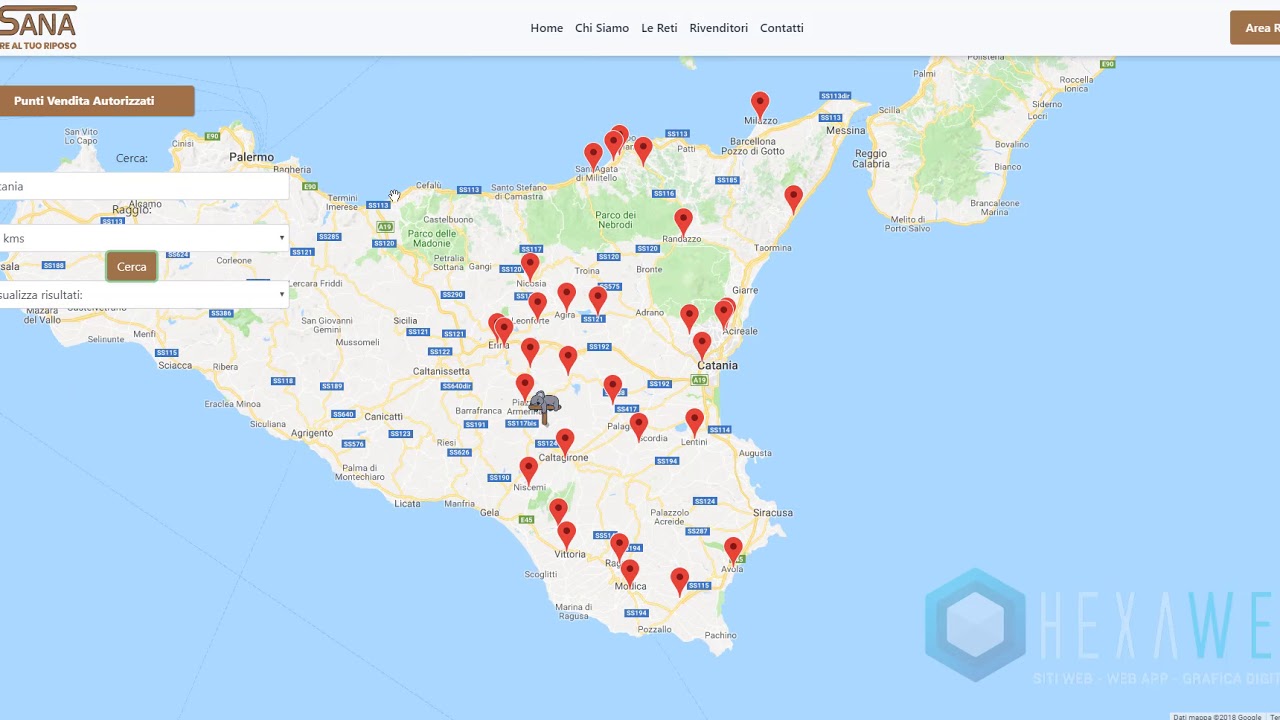Open Le Reti menu item

point(659,28)
